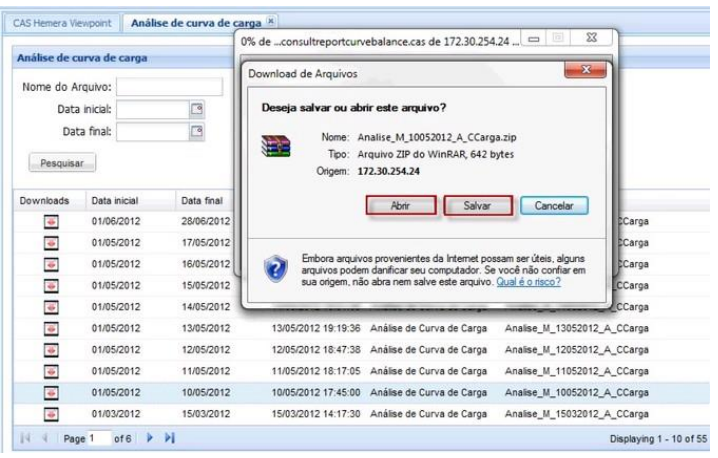The height and width of the screenshot is (458, 718).
Task: Click download icon for 17/05/2012 row
Action: point(50,243)
